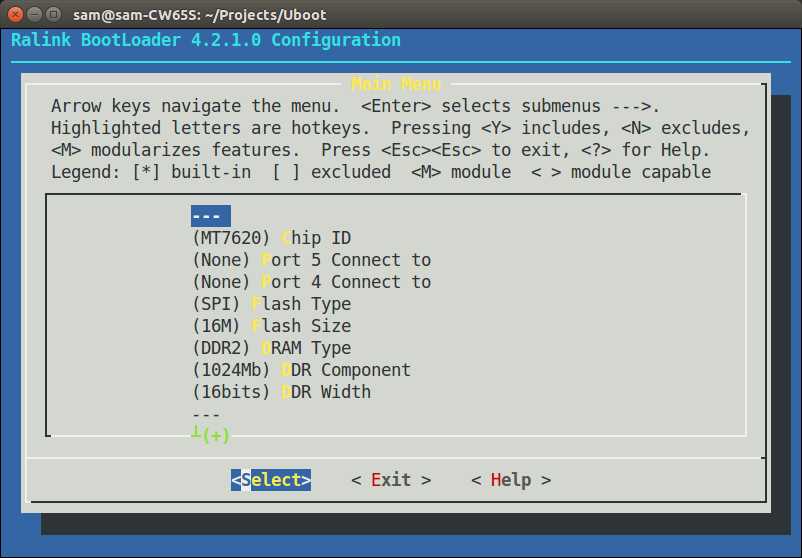Click the Ralink BootLoader 4.2.1.0 Configuration heading

click(206, 40)
